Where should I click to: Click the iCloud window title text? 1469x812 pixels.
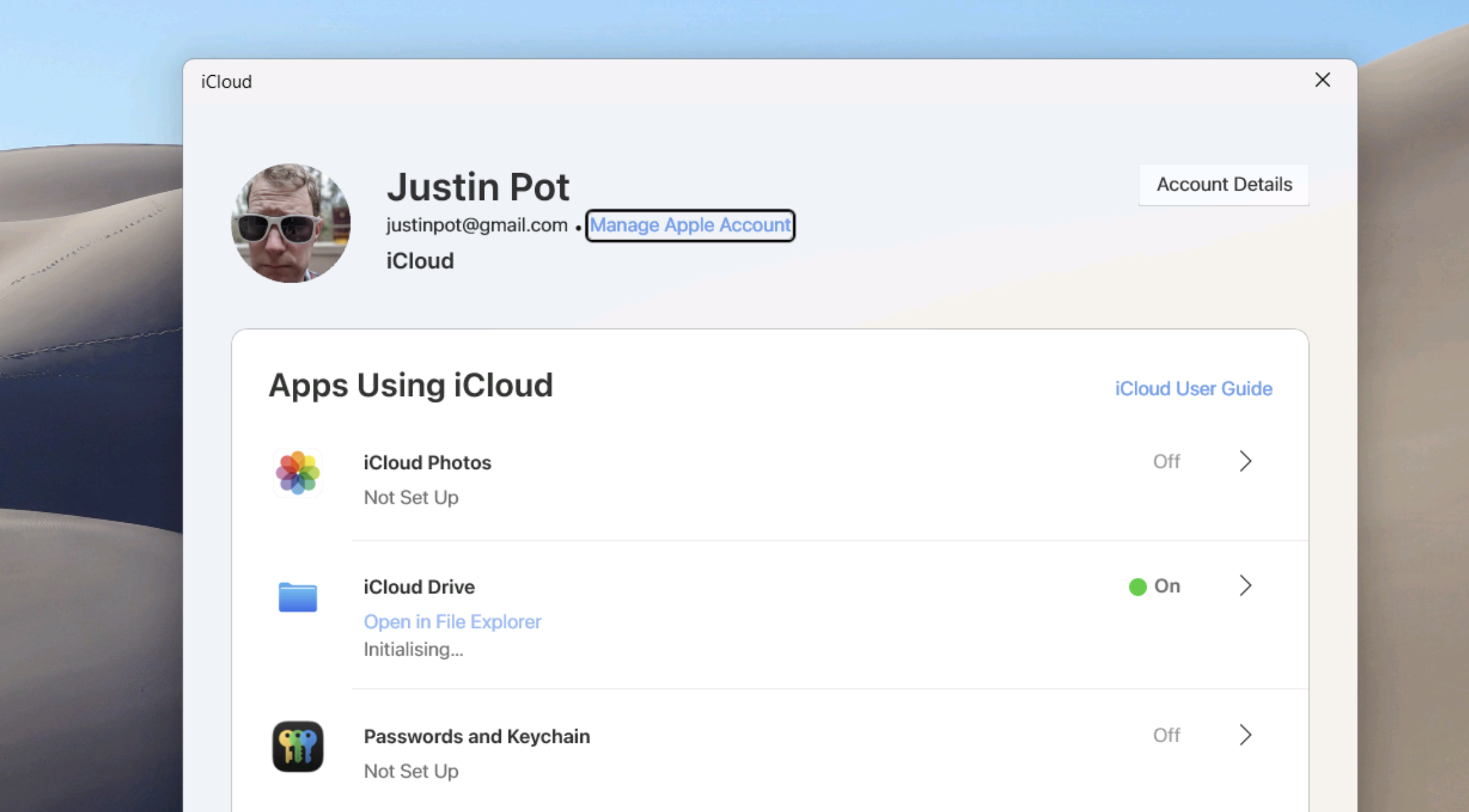(226, 82)
